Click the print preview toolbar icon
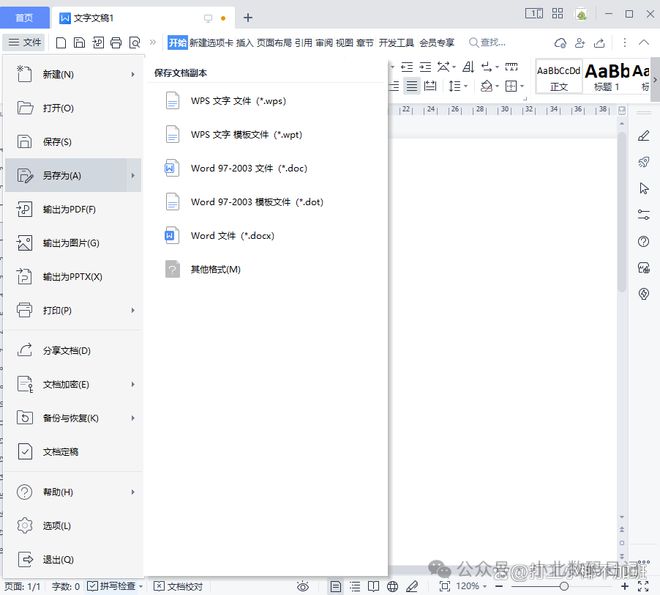 [135, 42]
